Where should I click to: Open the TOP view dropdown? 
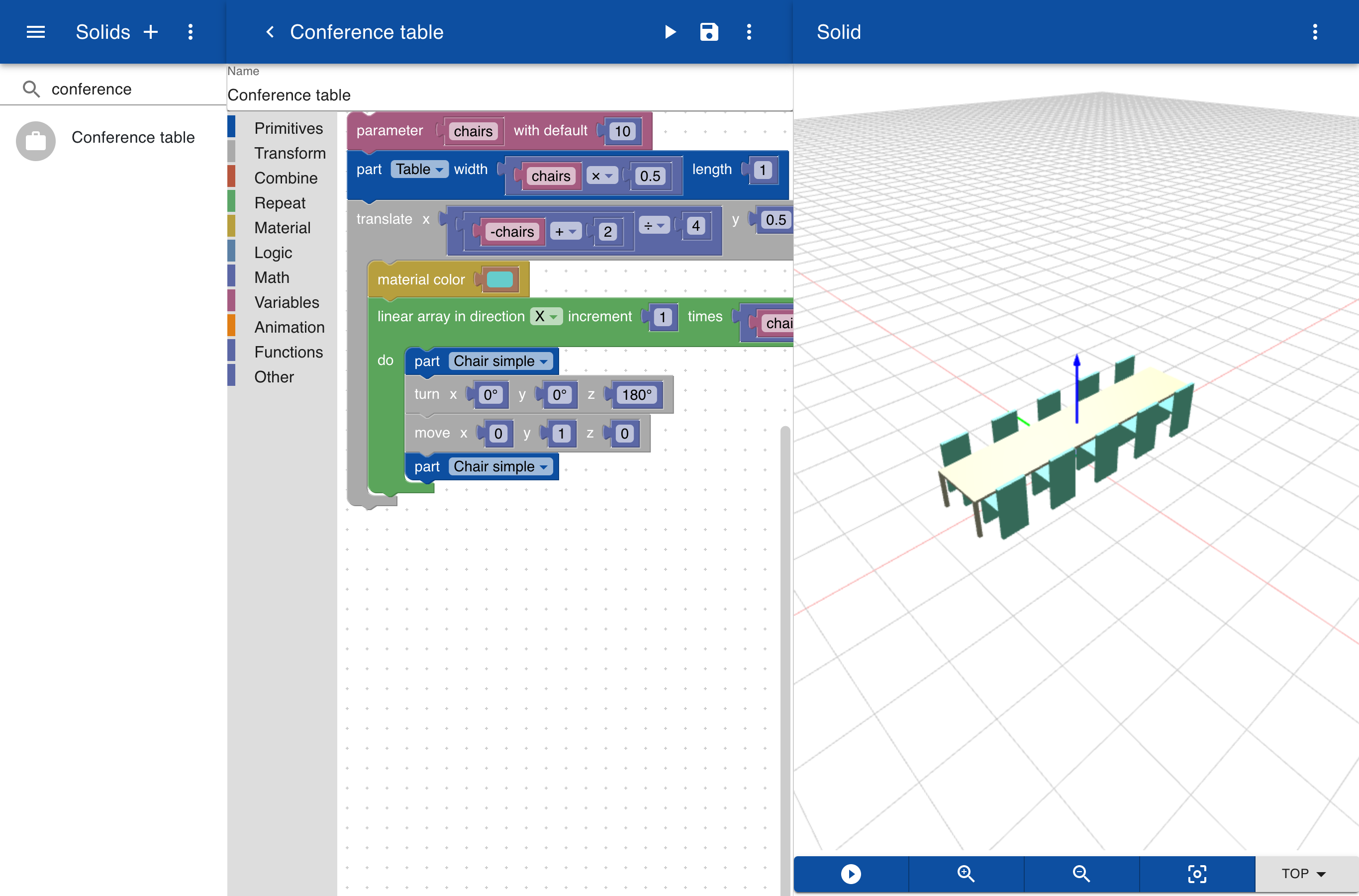click(1304, 873)
